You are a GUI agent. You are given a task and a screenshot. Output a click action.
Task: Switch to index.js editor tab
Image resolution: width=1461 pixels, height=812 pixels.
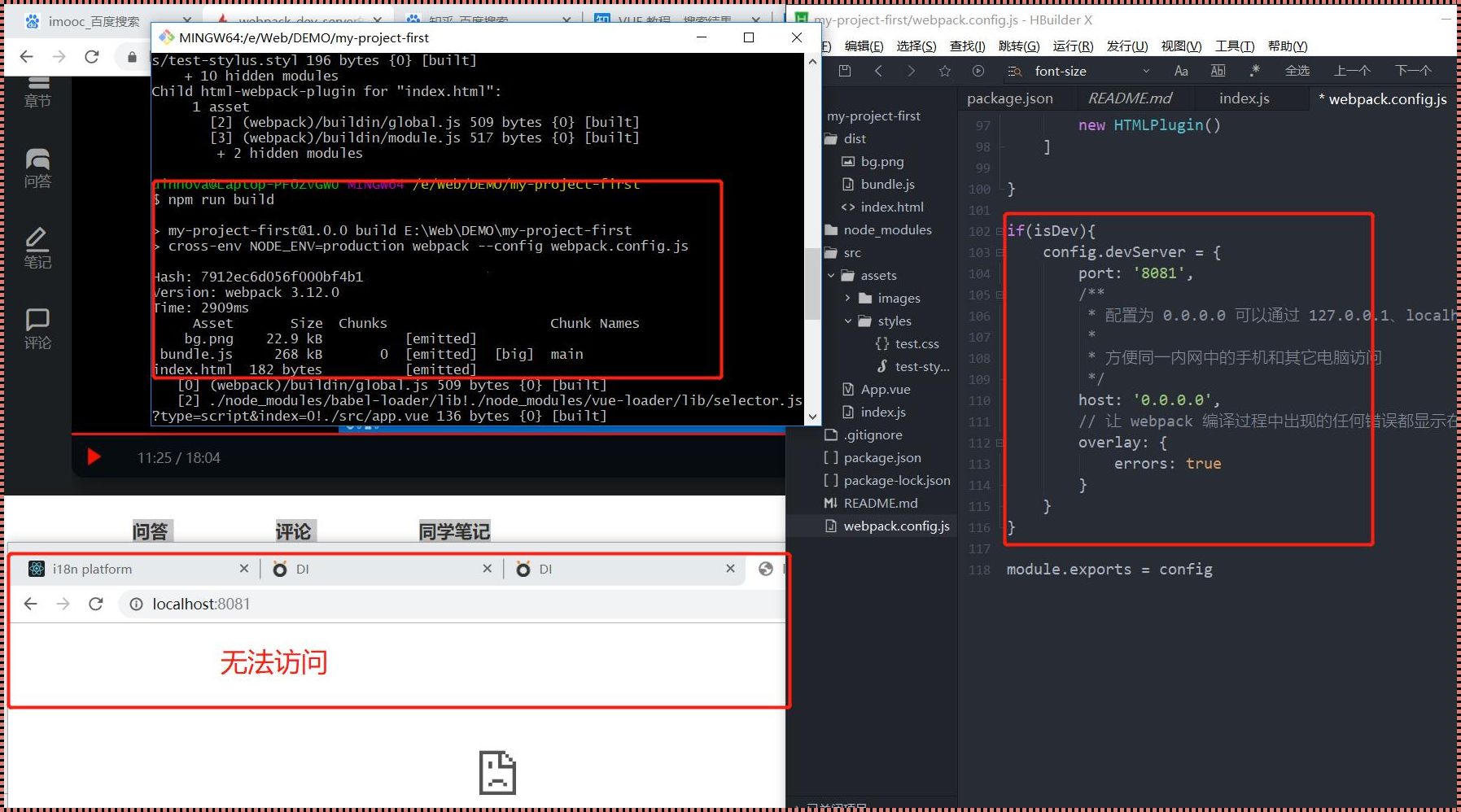pos(1244,98)
